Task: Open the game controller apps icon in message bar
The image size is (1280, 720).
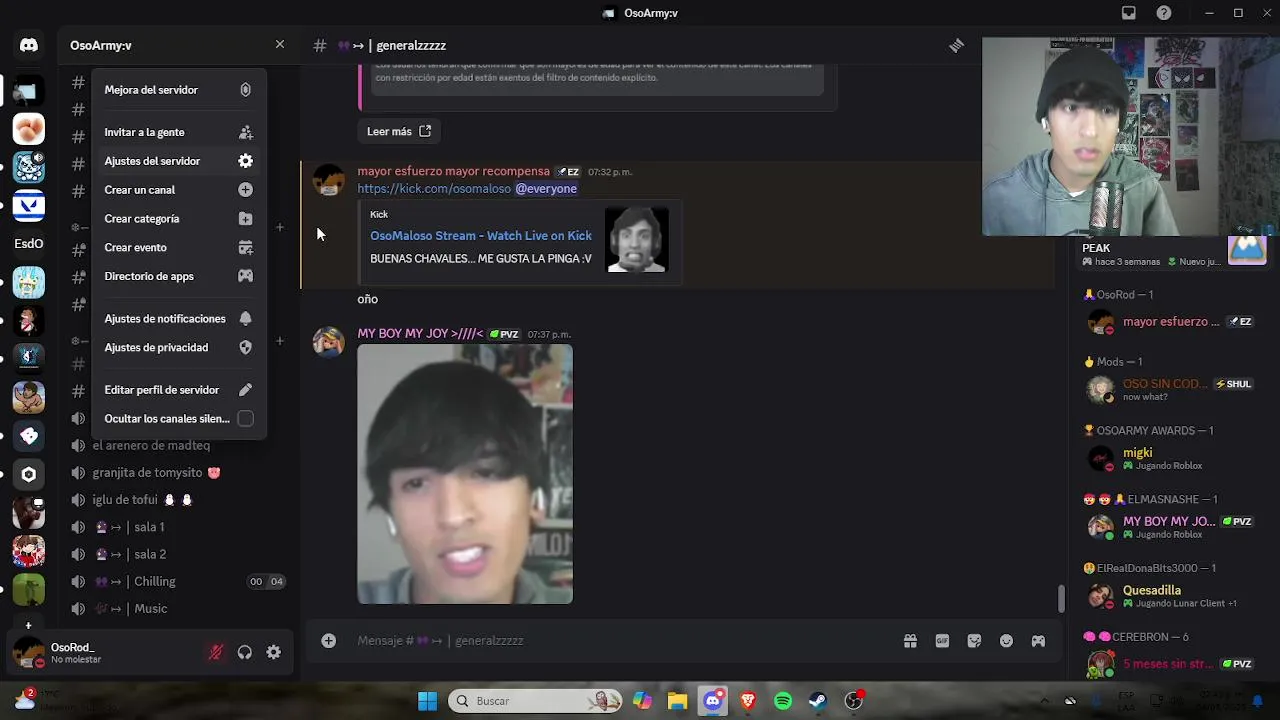Action: tap(1038, 641)
